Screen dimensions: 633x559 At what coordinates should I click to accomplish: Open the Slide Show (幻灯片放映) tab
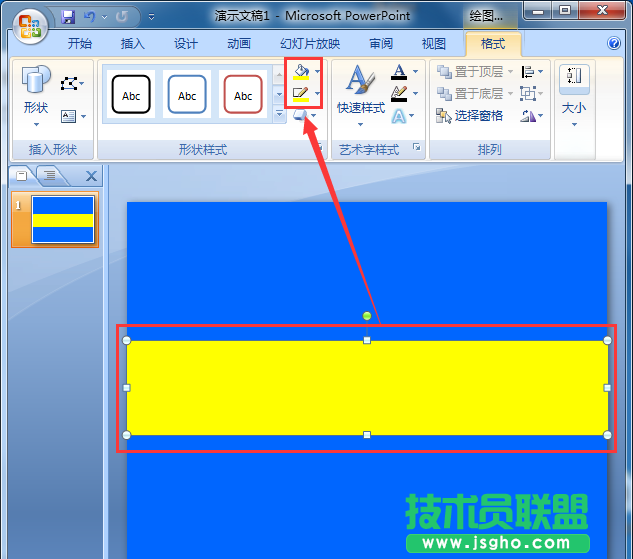(310, 44)
